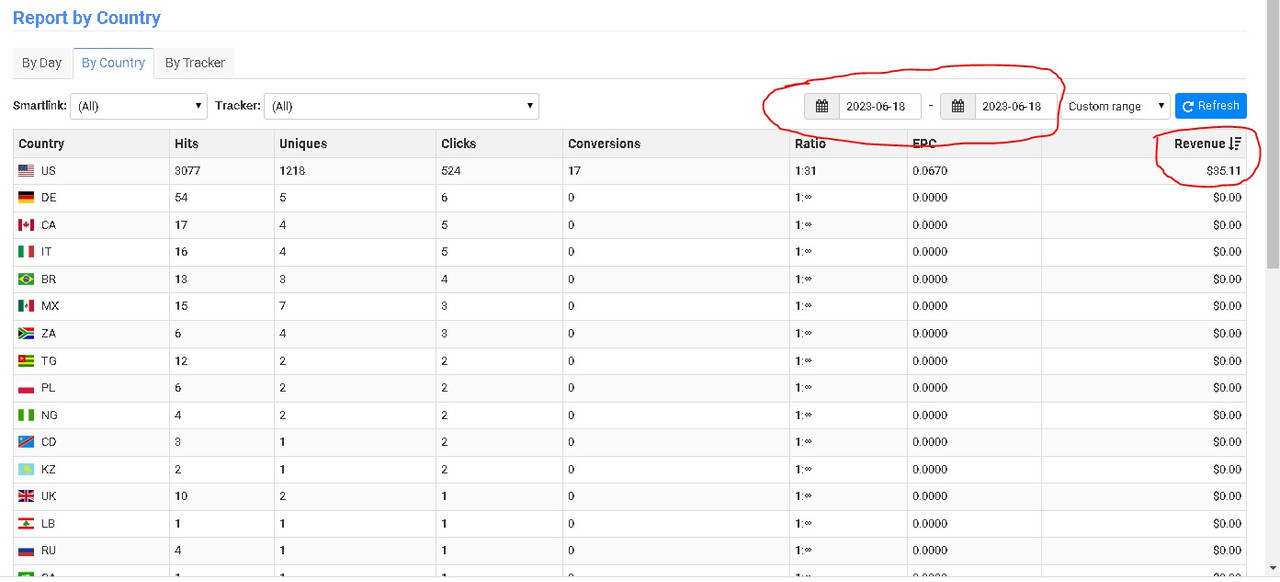Click the Report by Country heading
1280x582 pixels.
(86, 18)
